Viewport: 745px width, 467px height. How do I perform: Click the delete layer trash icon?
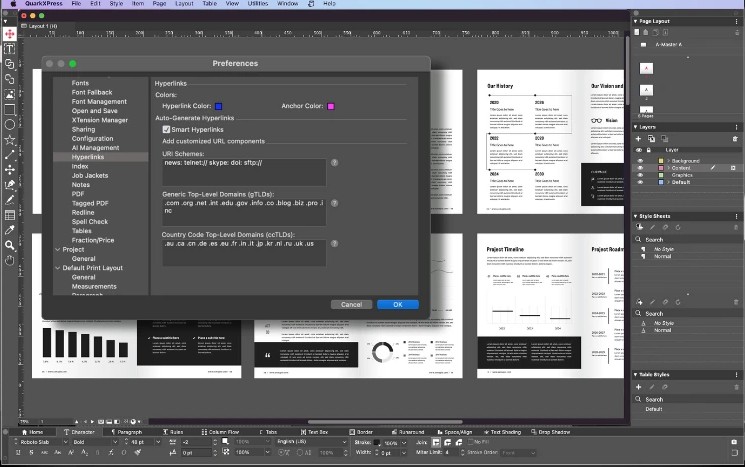coord(735,139)
